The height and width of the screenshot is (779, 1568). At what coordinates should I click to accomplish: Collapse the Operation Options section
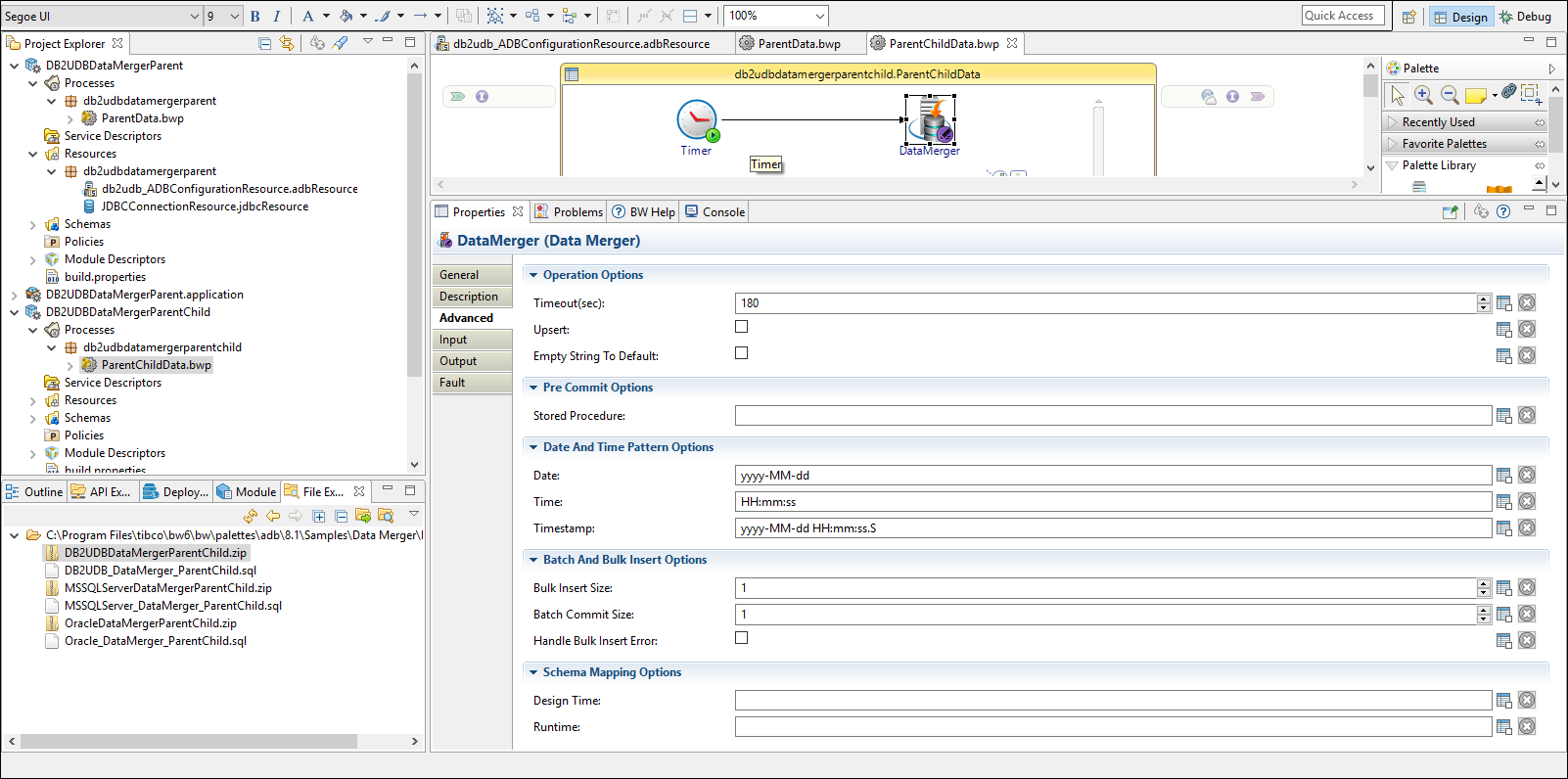[533, 275]
